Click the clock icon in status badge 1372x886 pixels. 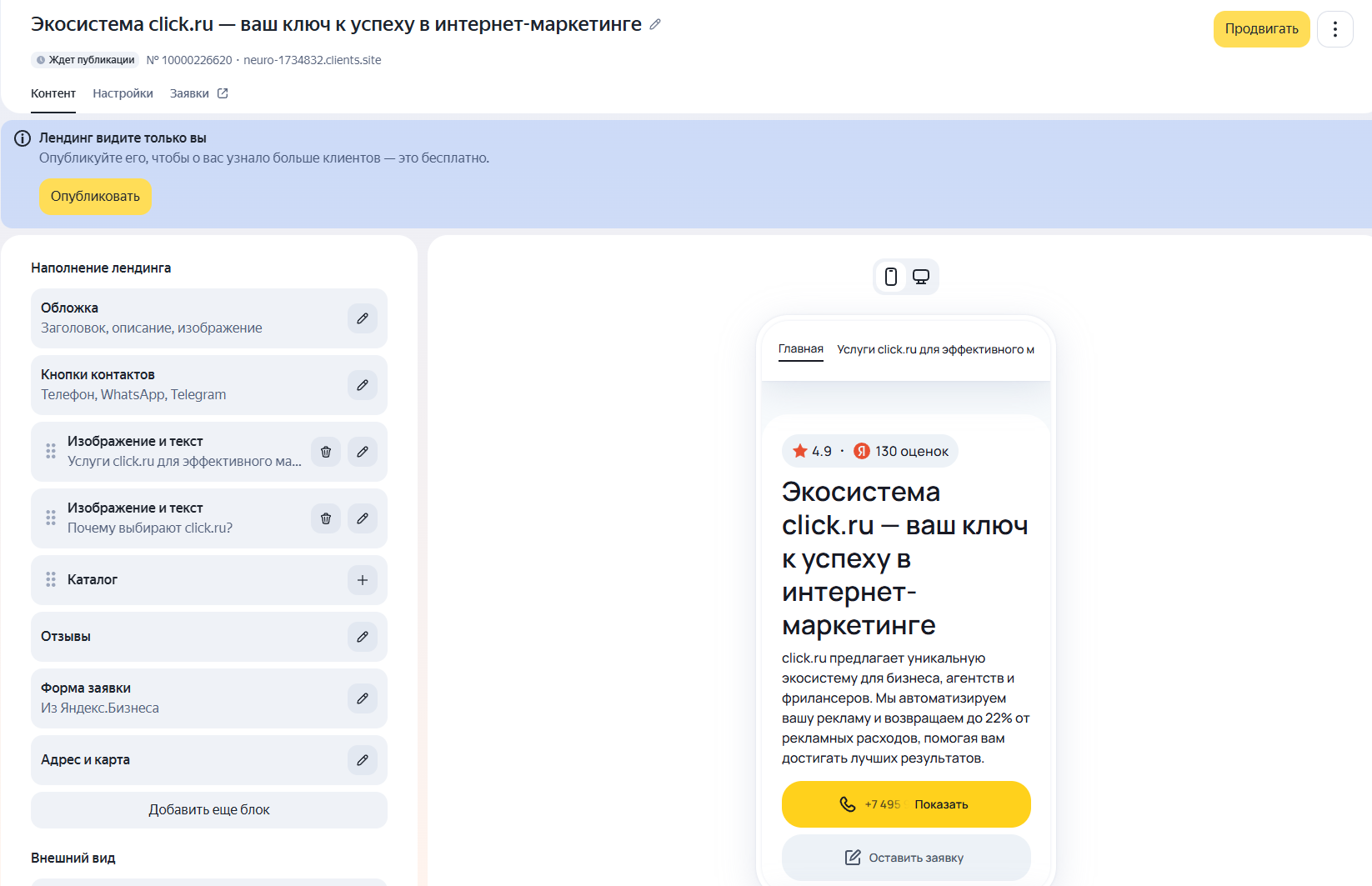click(41, 60)
